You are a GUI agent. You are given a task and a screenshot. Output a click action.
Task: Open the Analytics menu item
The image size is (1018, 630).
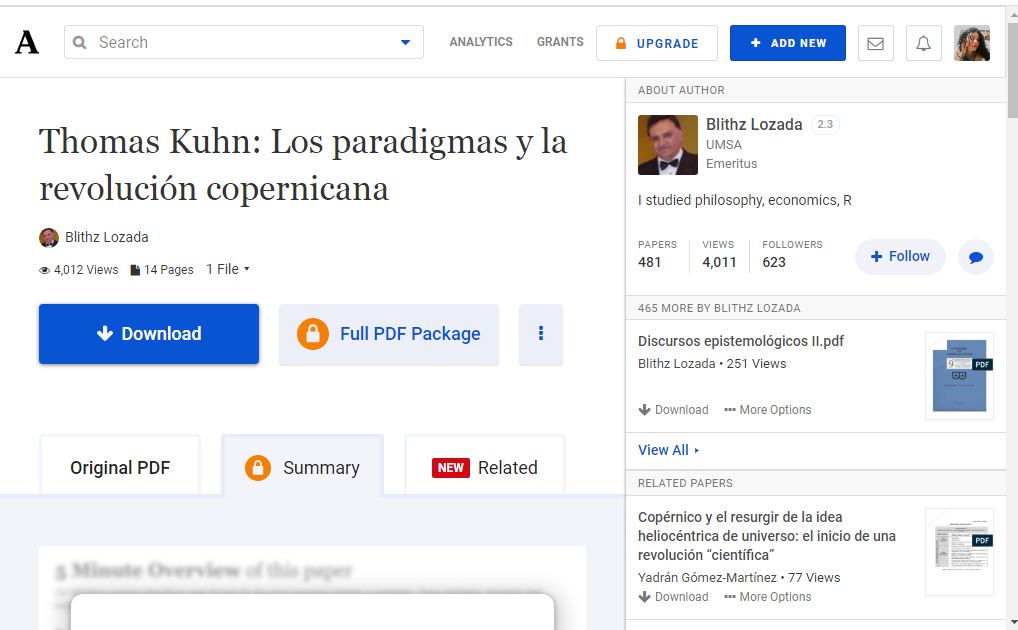pyautogui.click(x=480, y=42)
